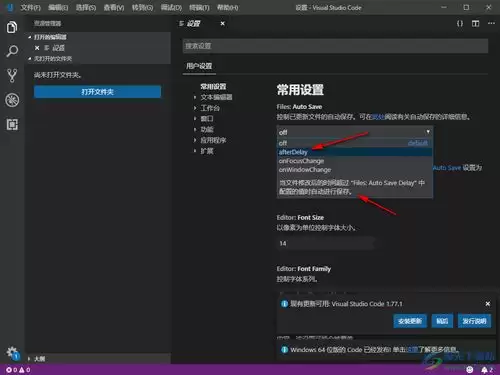Open the editor More actions ellipsis
Screen dimensions: 500x375
point(491,23)
